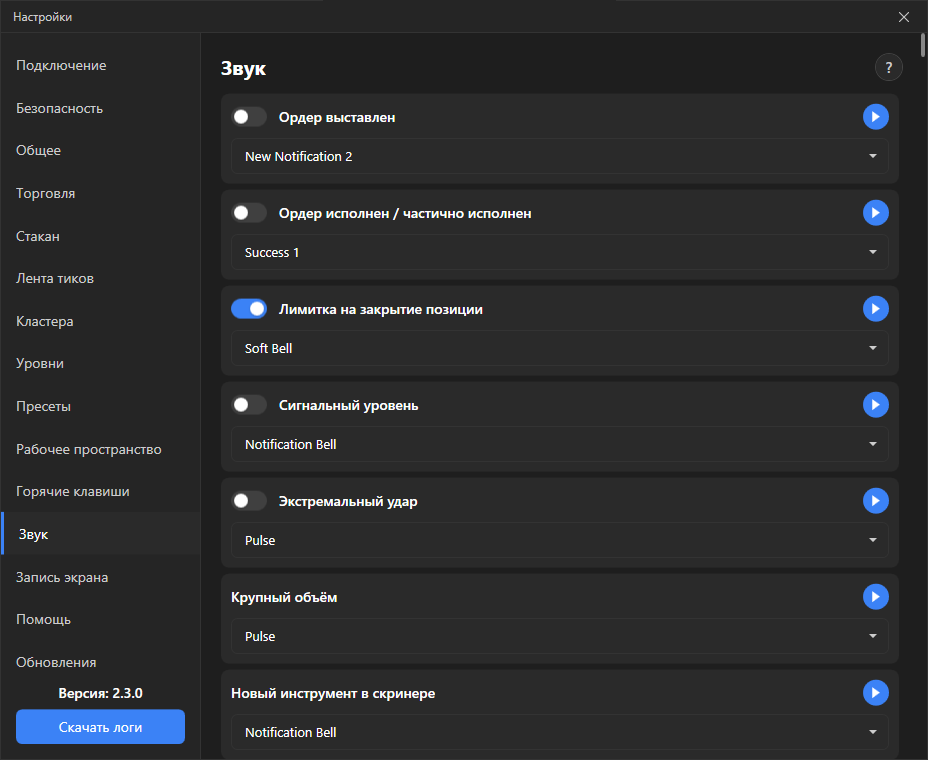Preview the 'Экстремальный удар' sound
This screenshot has width=928, height=760.
point(875,501)
